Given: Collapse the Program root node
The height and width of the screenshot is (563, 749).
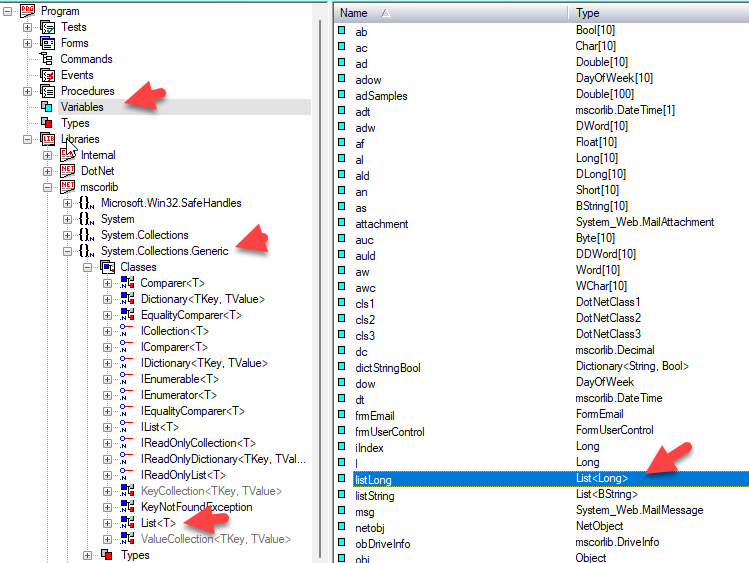Looking at the screenshot, I should pos(9,11).
